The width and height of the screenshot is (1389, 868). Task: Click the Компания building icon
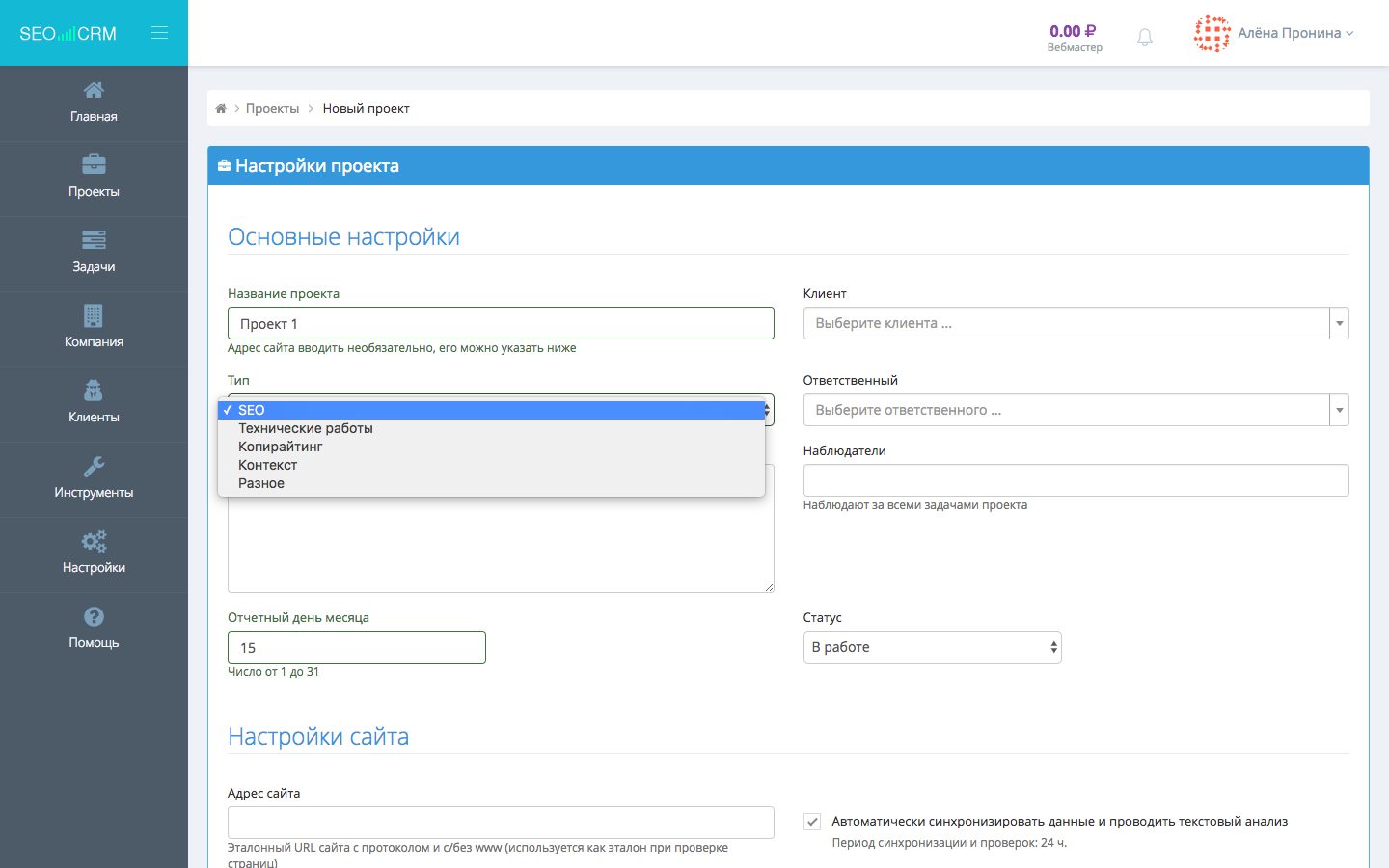(94, 314)
